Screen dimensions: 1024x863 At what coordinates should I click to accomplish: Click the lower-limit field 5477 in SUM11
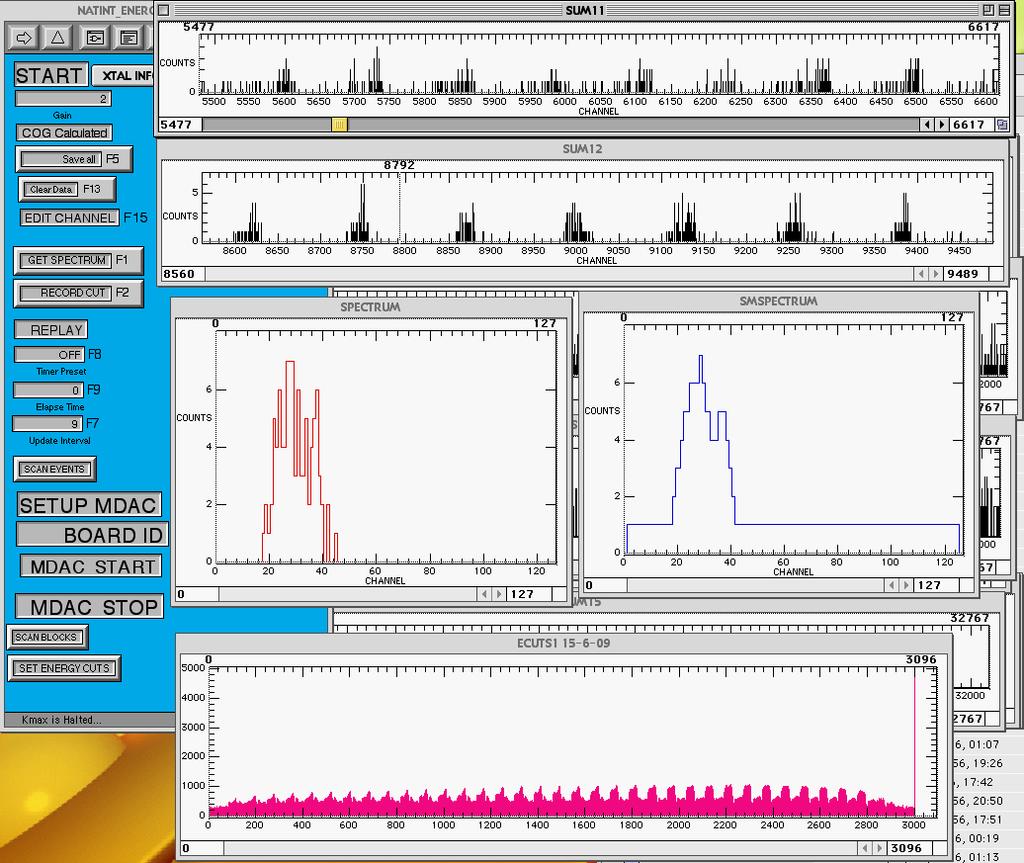coord(180,124)
